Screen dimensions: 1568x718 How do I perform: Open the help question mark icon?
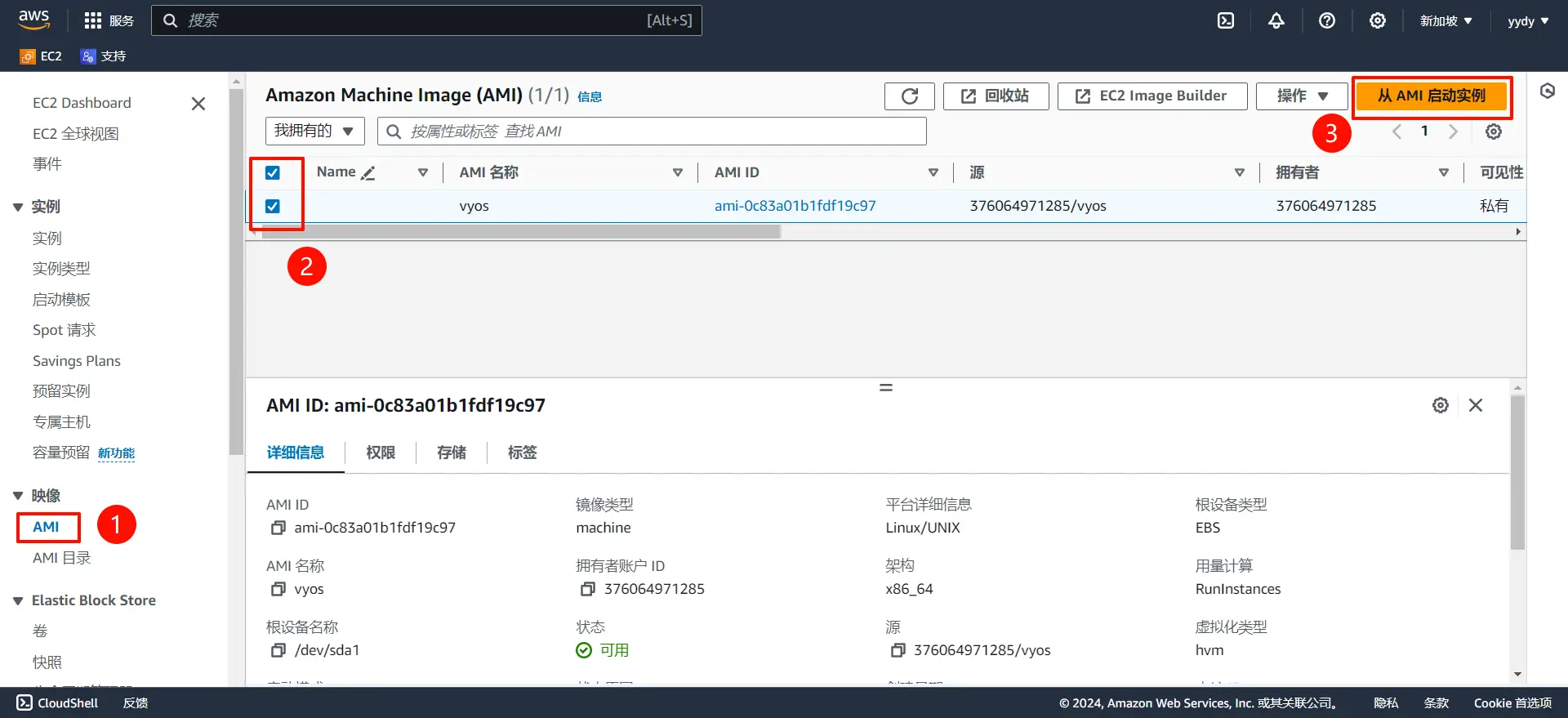tap(1327, 20)
